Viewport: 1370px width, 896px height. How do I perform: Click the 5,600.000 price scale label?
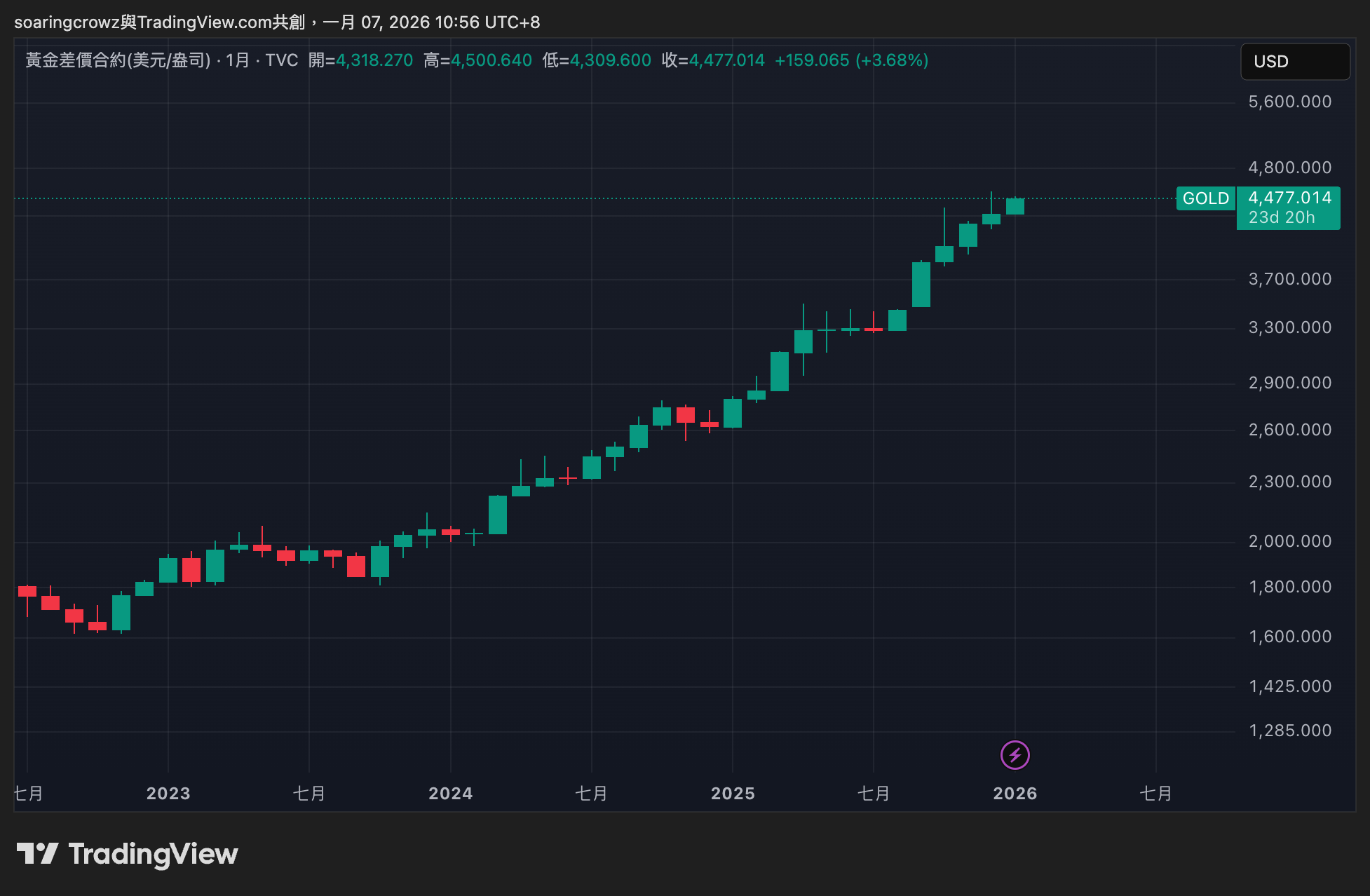[x=1289, y=102]
